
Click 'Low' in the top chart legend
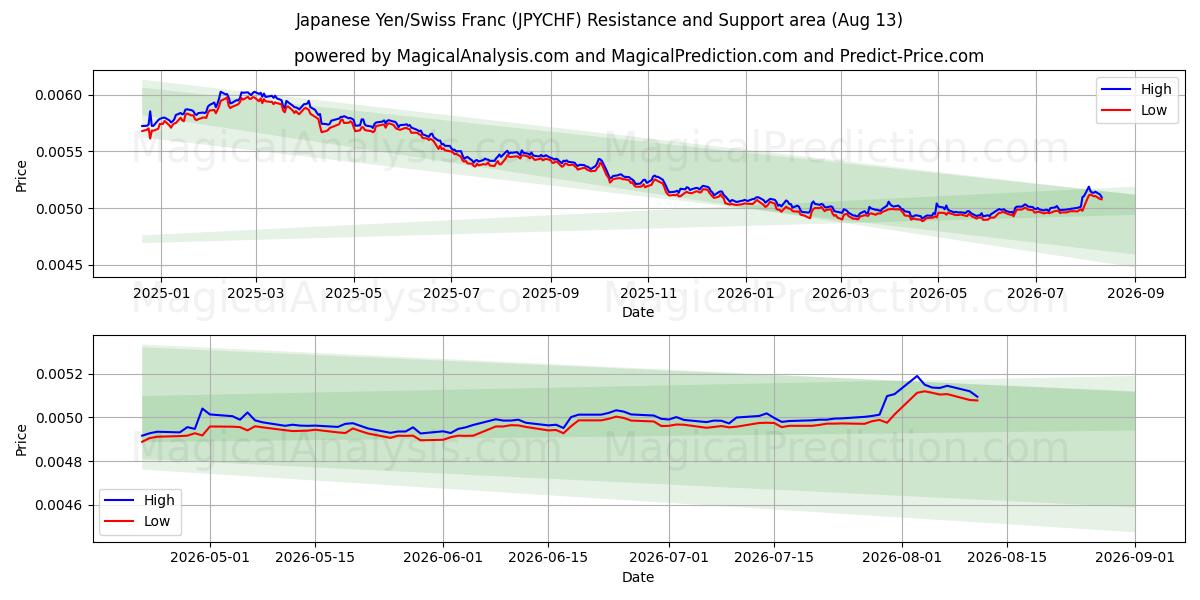pos(1154,110)
